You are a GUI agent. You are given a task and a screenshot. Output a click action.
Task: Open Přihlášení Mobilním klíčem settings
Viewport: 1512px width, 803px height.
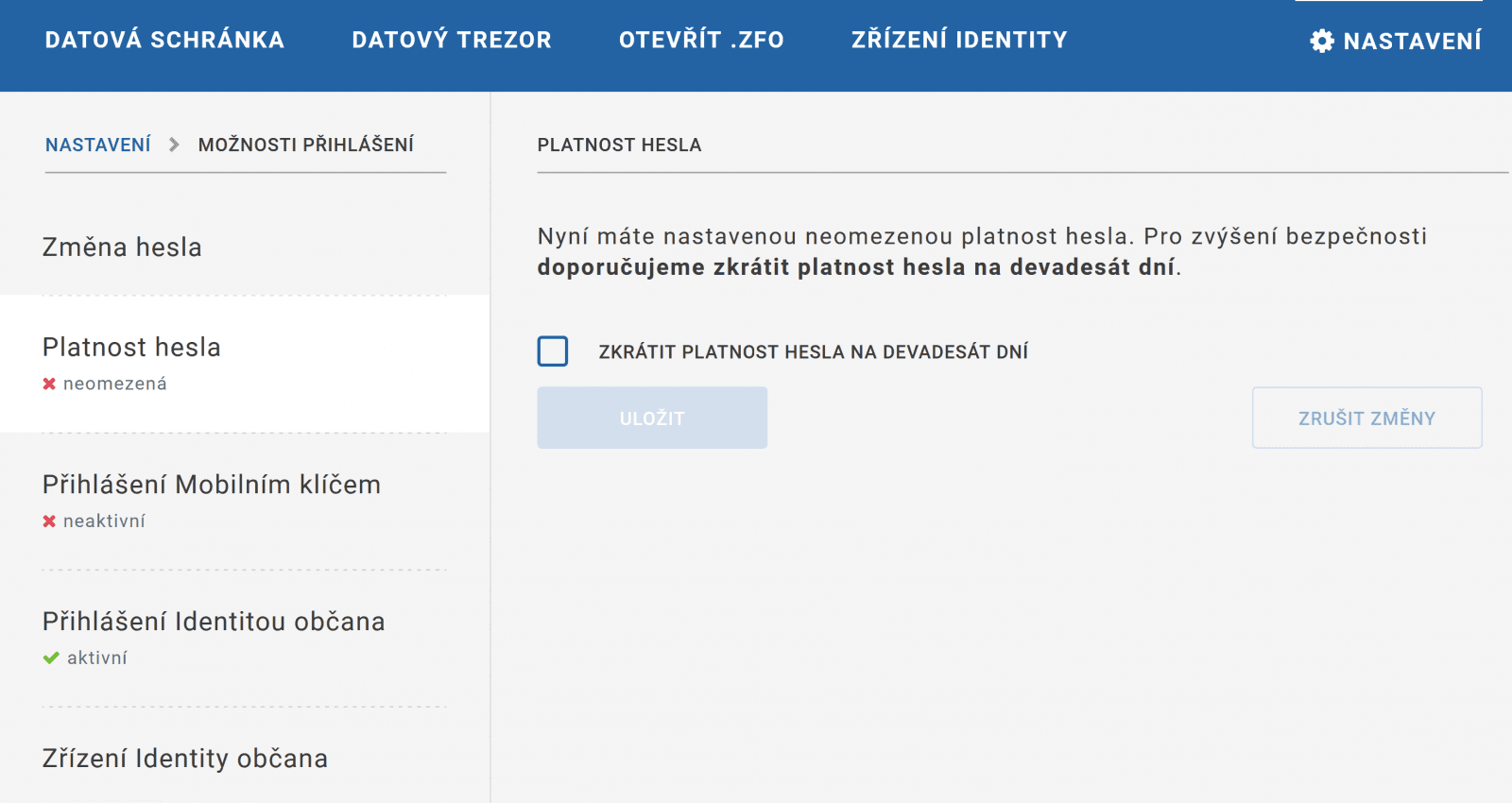[x=212, y=485]
